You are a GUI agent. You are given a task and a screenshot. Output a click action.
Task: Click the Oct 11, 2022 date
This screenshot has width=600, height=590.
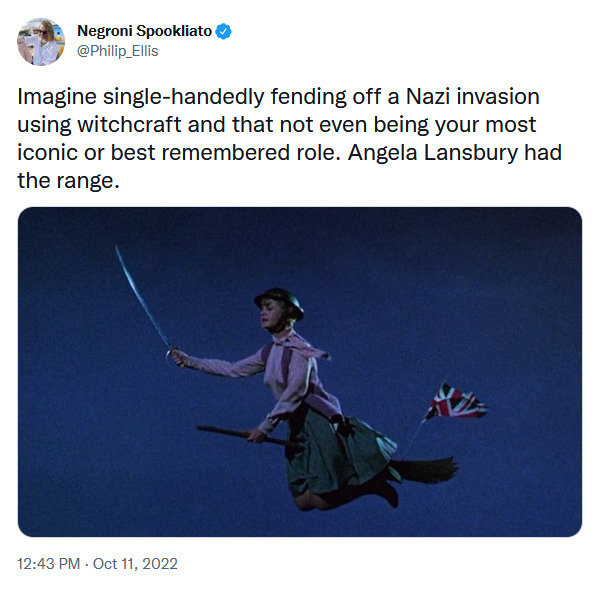tap(135, 564)
